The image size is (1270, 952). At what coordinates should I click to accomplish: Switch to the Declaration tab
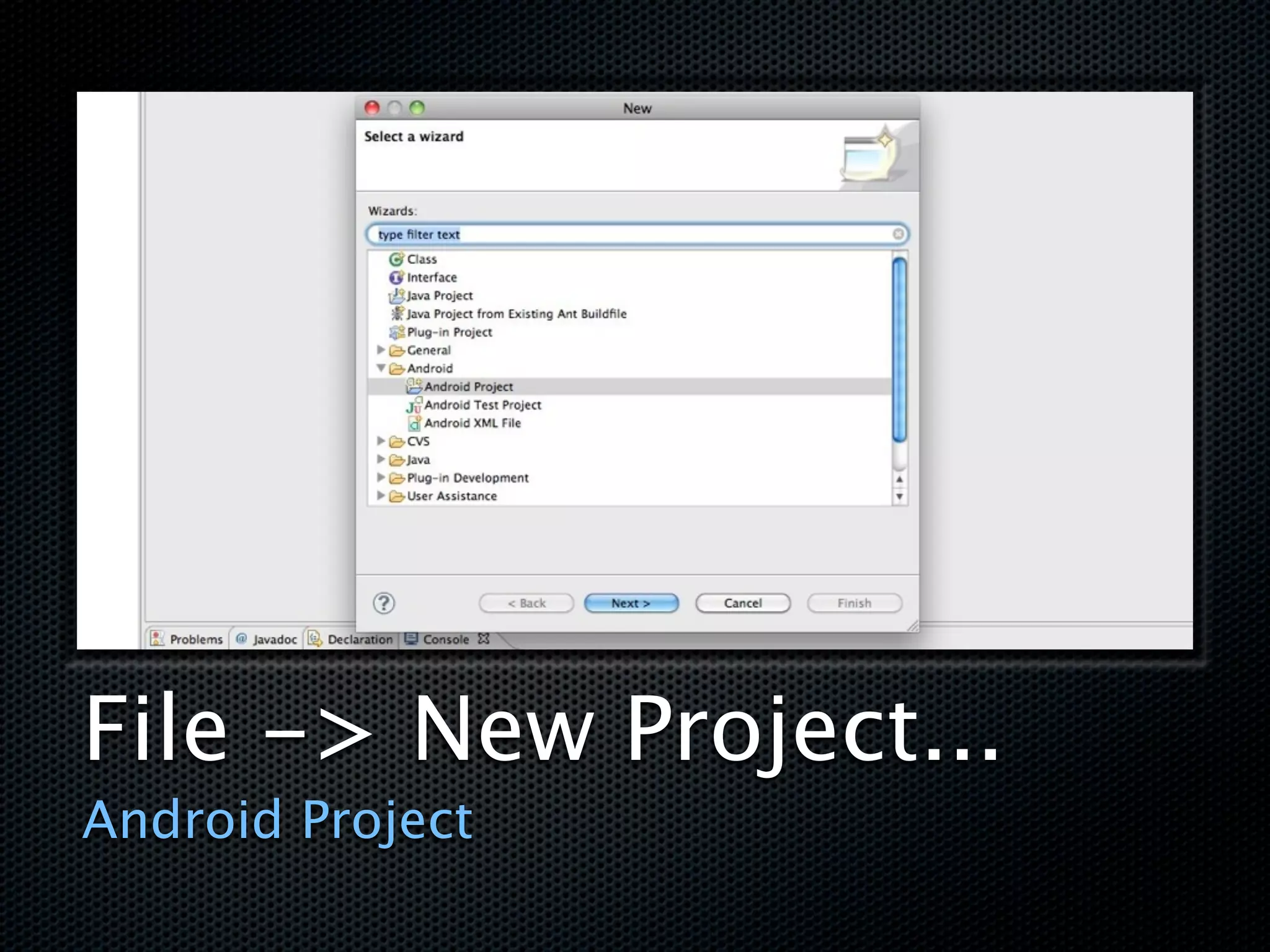click(x=351, y=639)
